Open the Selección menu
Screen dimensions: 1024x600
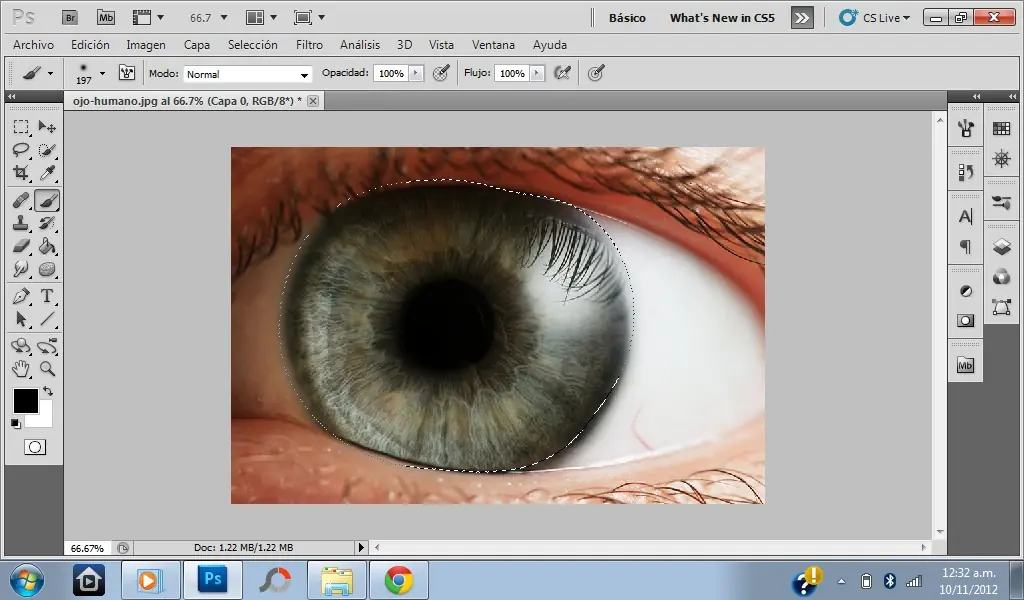pos(252,45)
